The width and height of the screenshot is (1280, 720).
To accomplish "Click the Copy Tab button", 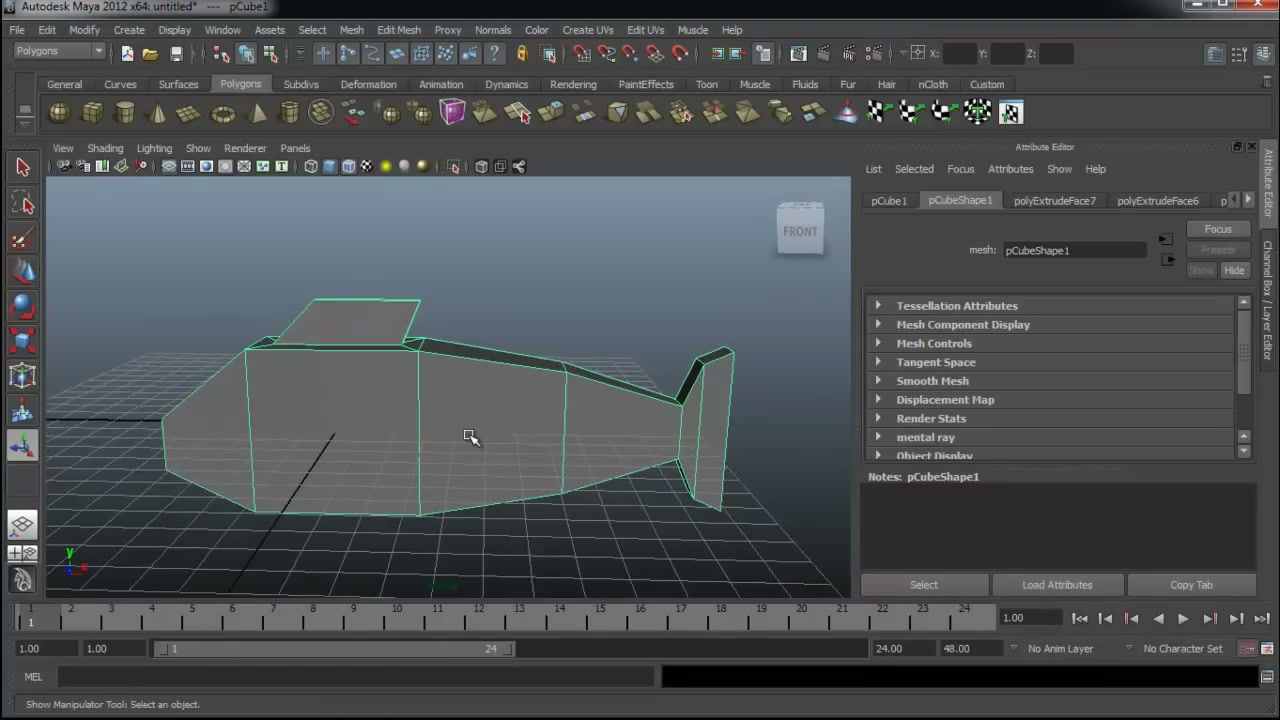I will click(x=1191, y=585).
